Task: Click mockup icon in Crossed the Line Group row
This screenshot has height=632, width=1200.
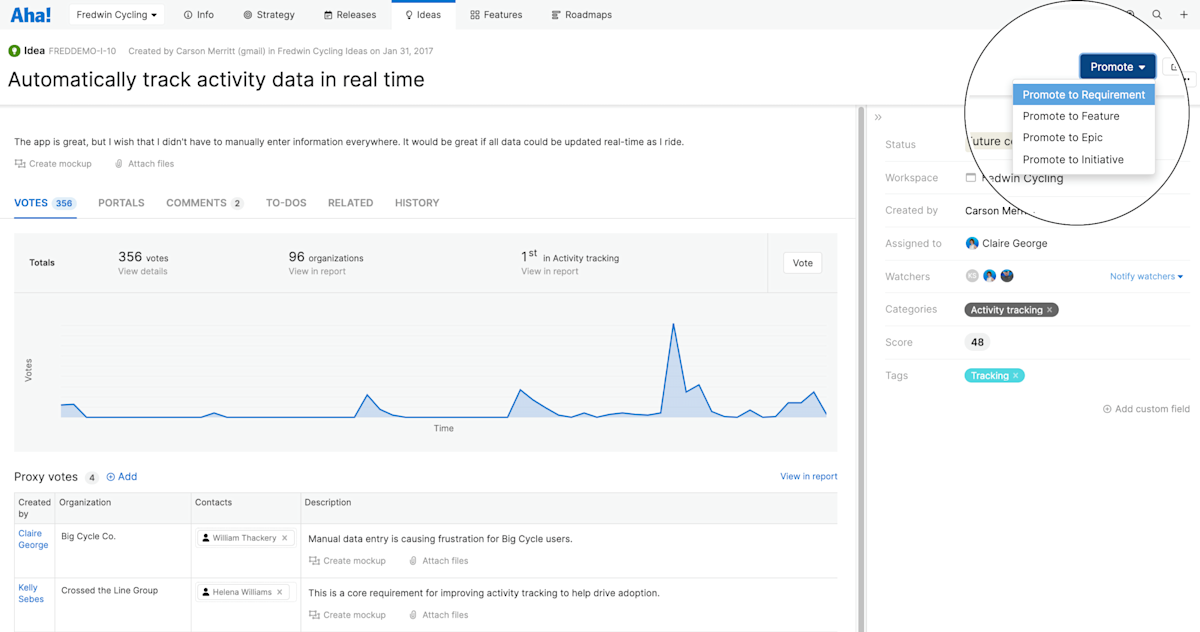Action: point(314,615)
